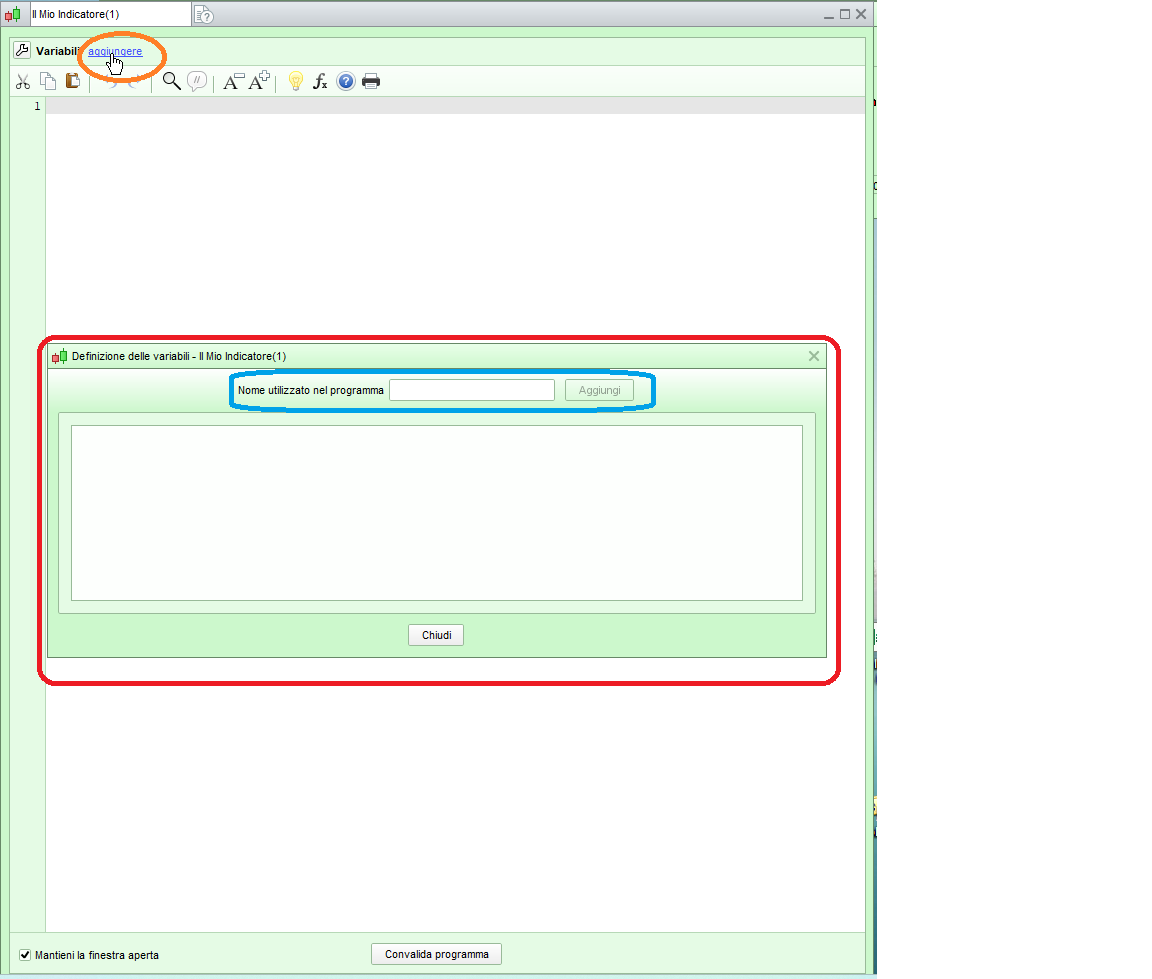
Task: Paste from clipboard icon
Action: (x=73, y=81)
